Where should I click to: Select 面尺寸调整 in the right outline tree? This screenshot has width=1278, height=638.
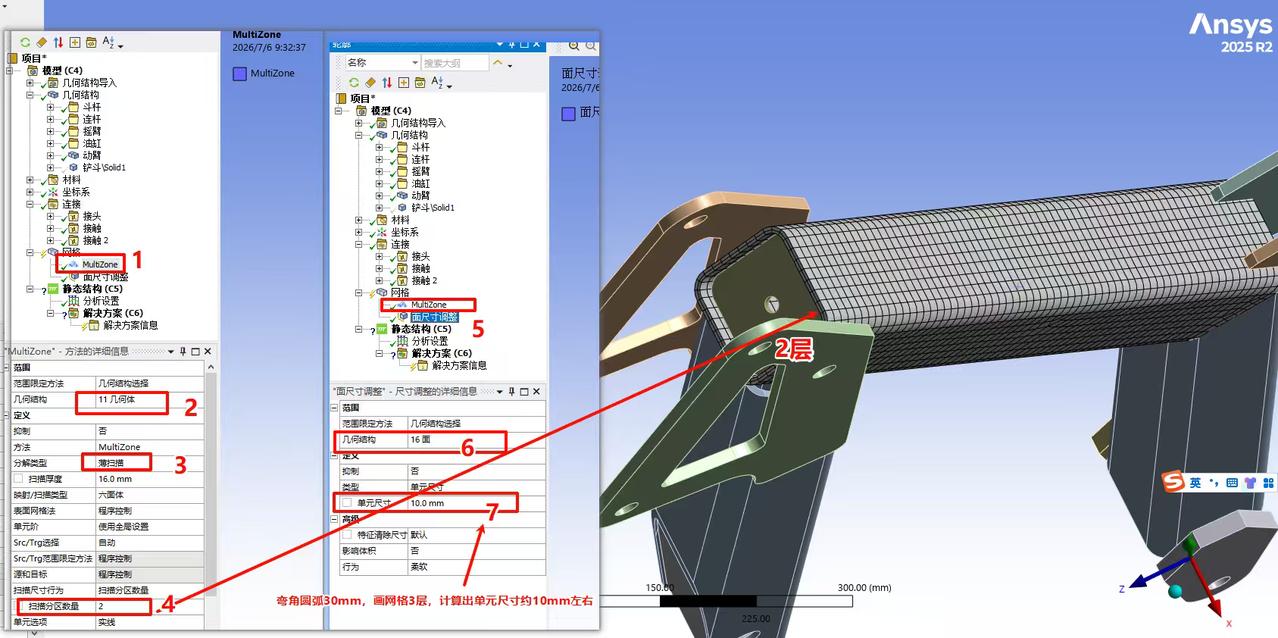[x=435, y=317]
